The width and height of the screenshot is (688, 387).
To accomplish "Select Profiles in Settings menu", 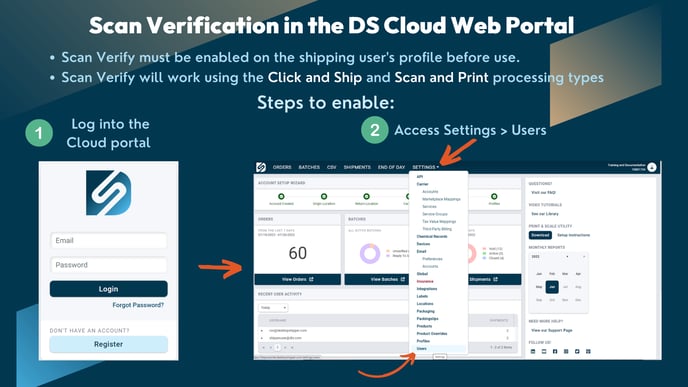I will tap(423, 341).
